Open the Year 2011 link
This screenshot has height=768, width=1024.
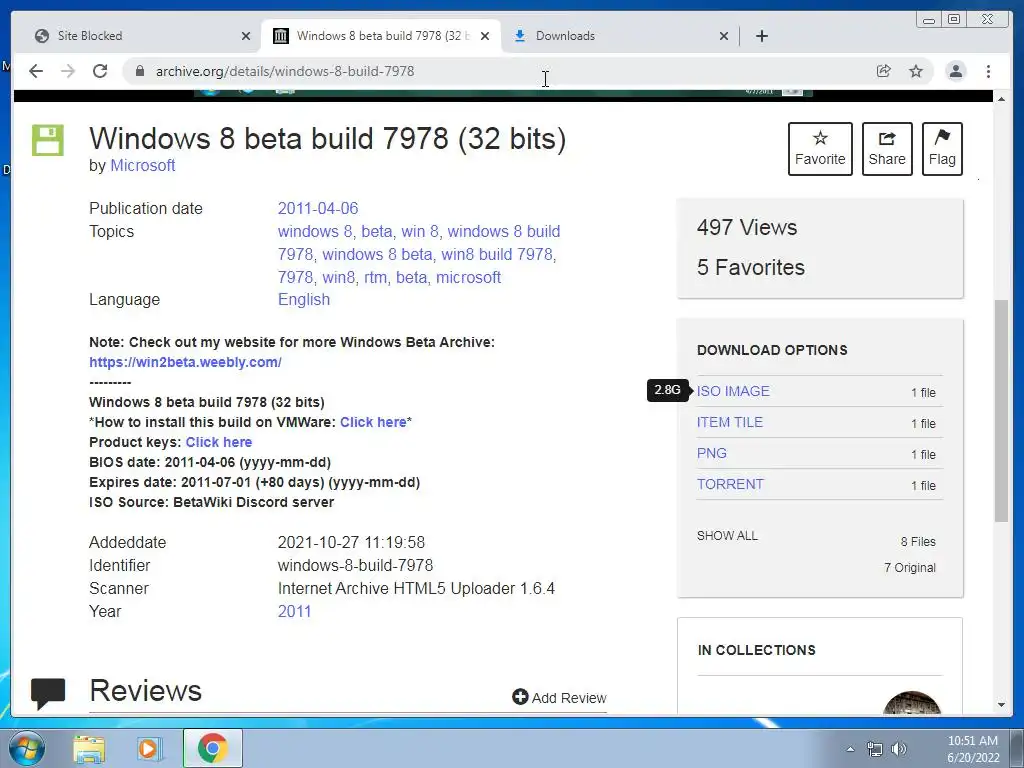point(295,611)
